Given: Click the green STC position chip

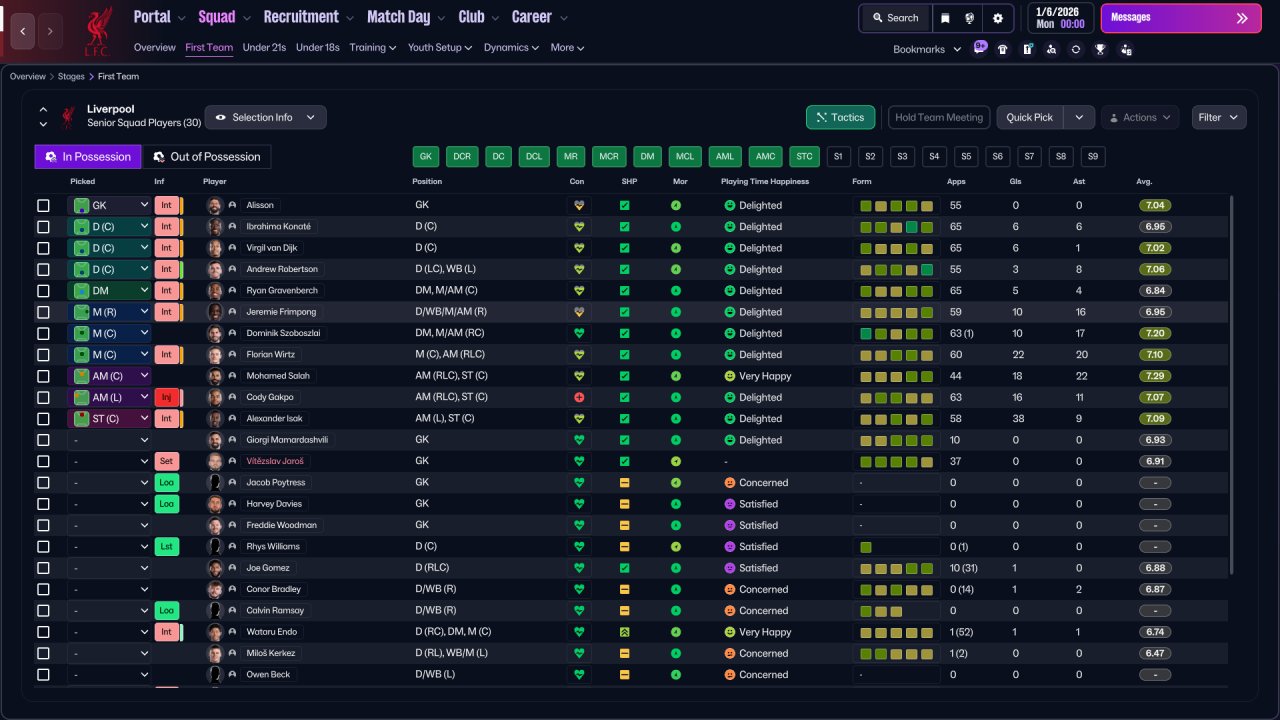Looking at the screenshot, I should [x=804, y=157].
